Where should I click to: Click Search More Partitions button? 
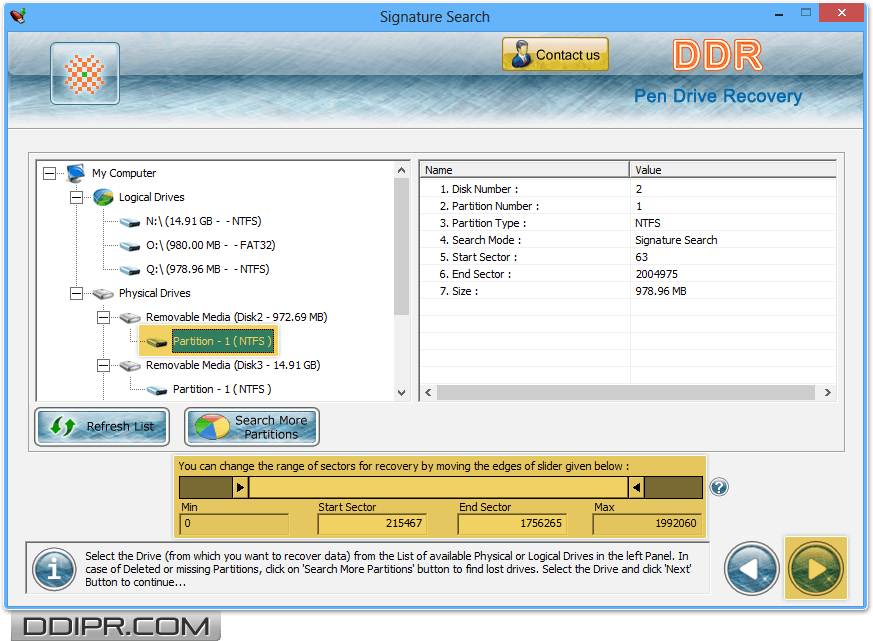pyautogui.click(x=252, y=427)
